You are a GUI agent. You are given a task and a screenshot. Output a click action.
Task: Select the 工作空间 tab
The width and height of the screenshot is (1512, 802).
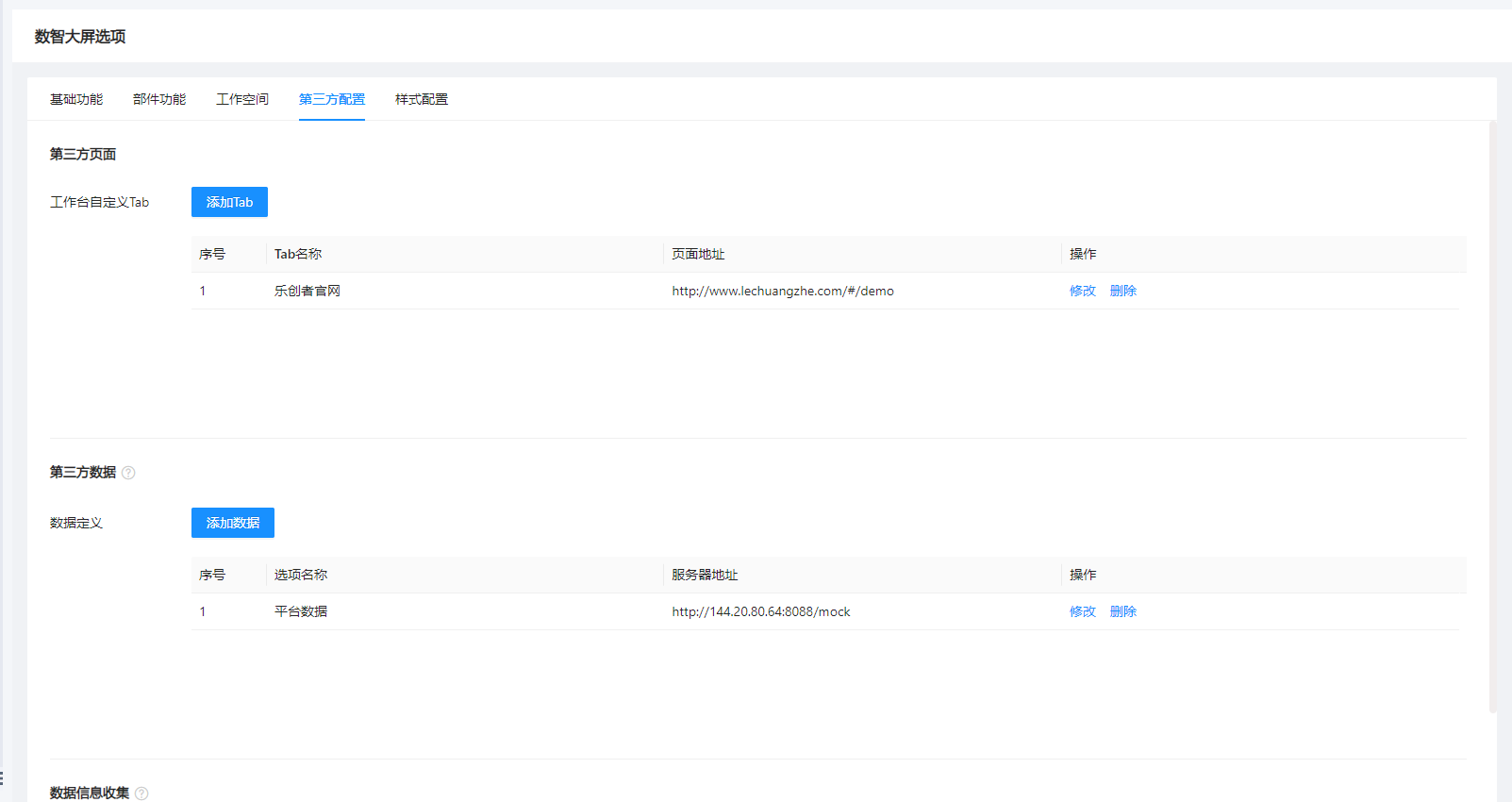(x=242, y=99)
